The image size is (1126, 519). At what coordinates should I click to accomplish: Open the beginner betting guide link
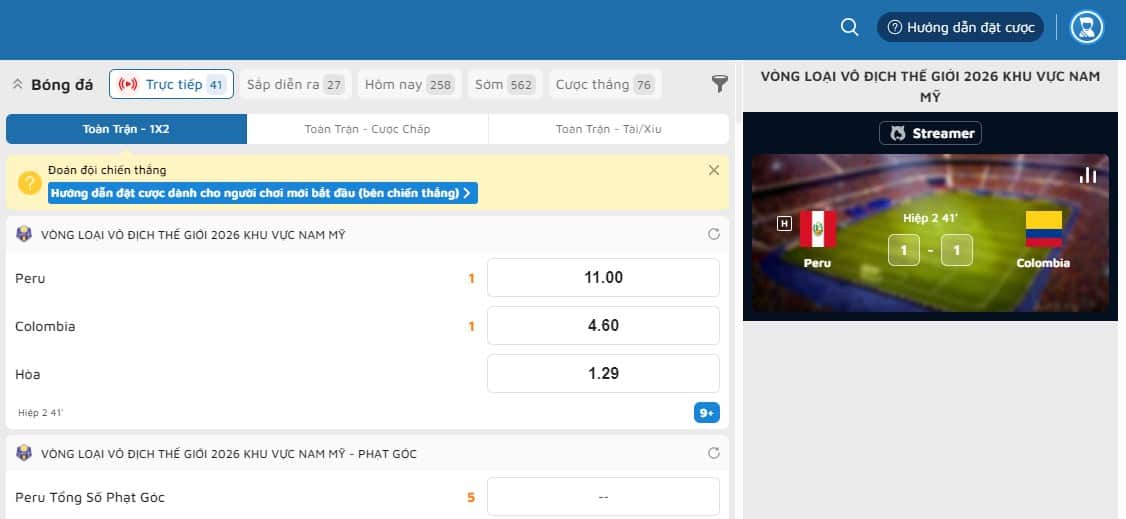pyautogui.click(x=262, y=192)
